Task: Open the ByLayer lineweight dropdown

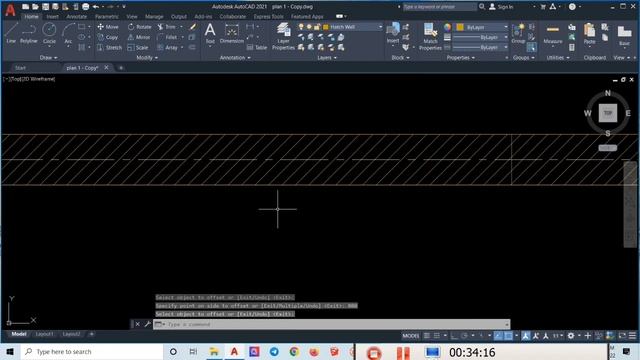Action: [480, 37]
